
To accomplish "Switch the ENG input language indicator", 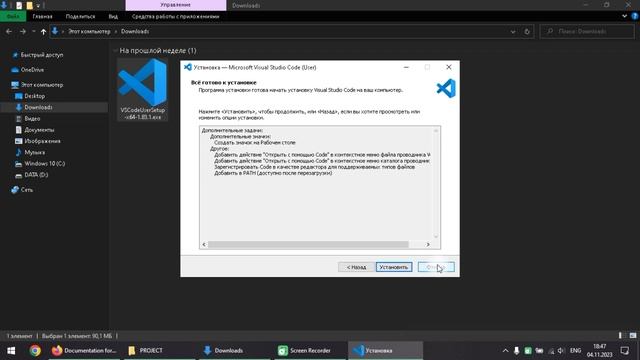I will pyautogui.click(x=575, y=351).
